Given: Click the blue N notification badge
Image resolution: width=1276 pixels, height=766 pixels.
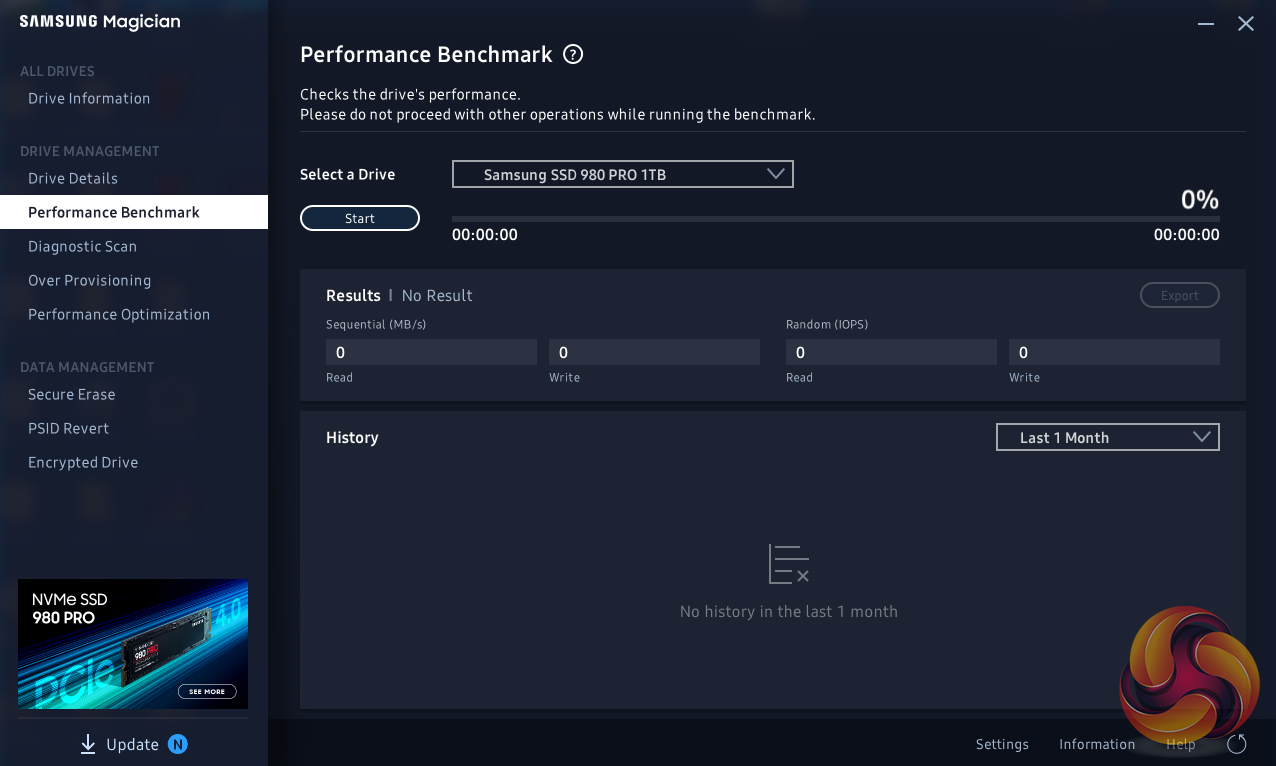Looking at the screenshot, I should point(178,744).
